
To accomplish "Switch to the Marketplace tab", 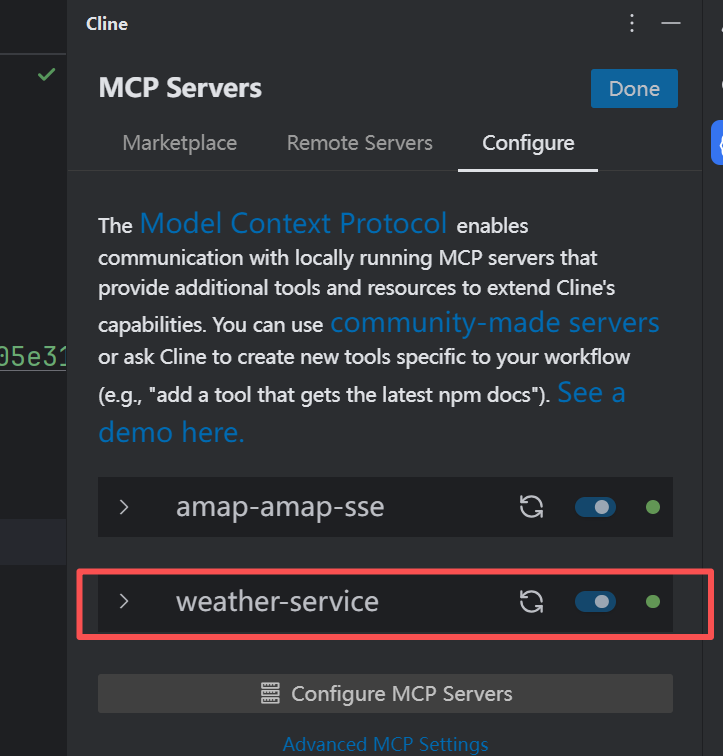I will tap(180, 143).
